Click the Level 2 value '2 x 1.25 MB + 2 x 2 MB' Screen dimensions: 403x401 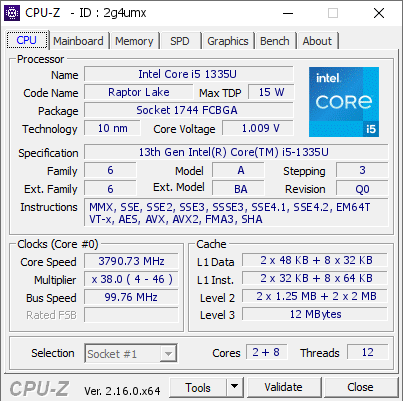(x=315, y=296)
